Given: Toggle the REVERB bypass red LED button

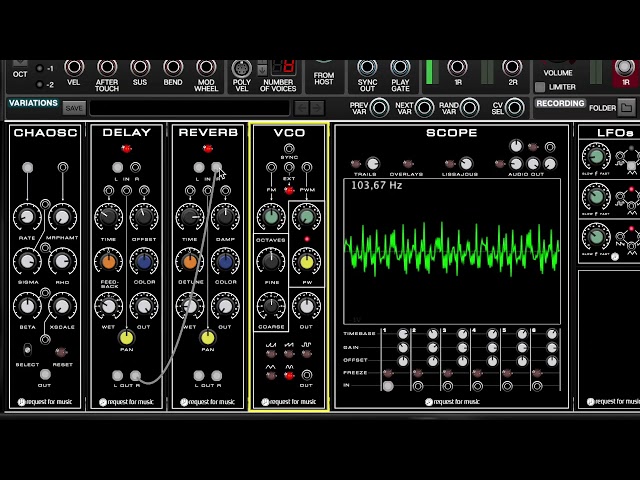Looking at the screenshot, I should pos(208,149).
